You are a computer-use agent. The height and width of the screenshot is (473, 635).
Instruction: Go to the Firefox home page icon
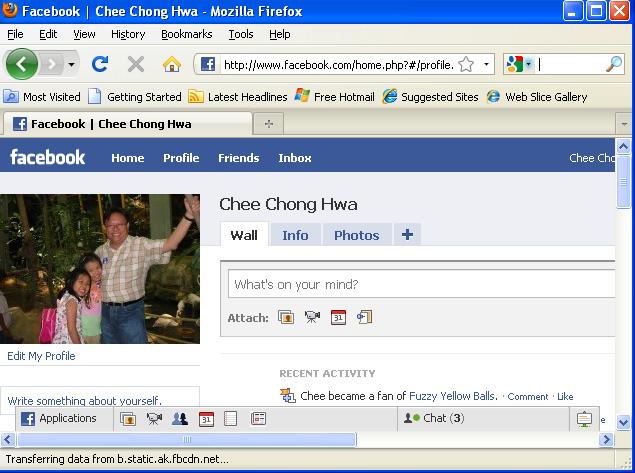(x=172, y=64)
